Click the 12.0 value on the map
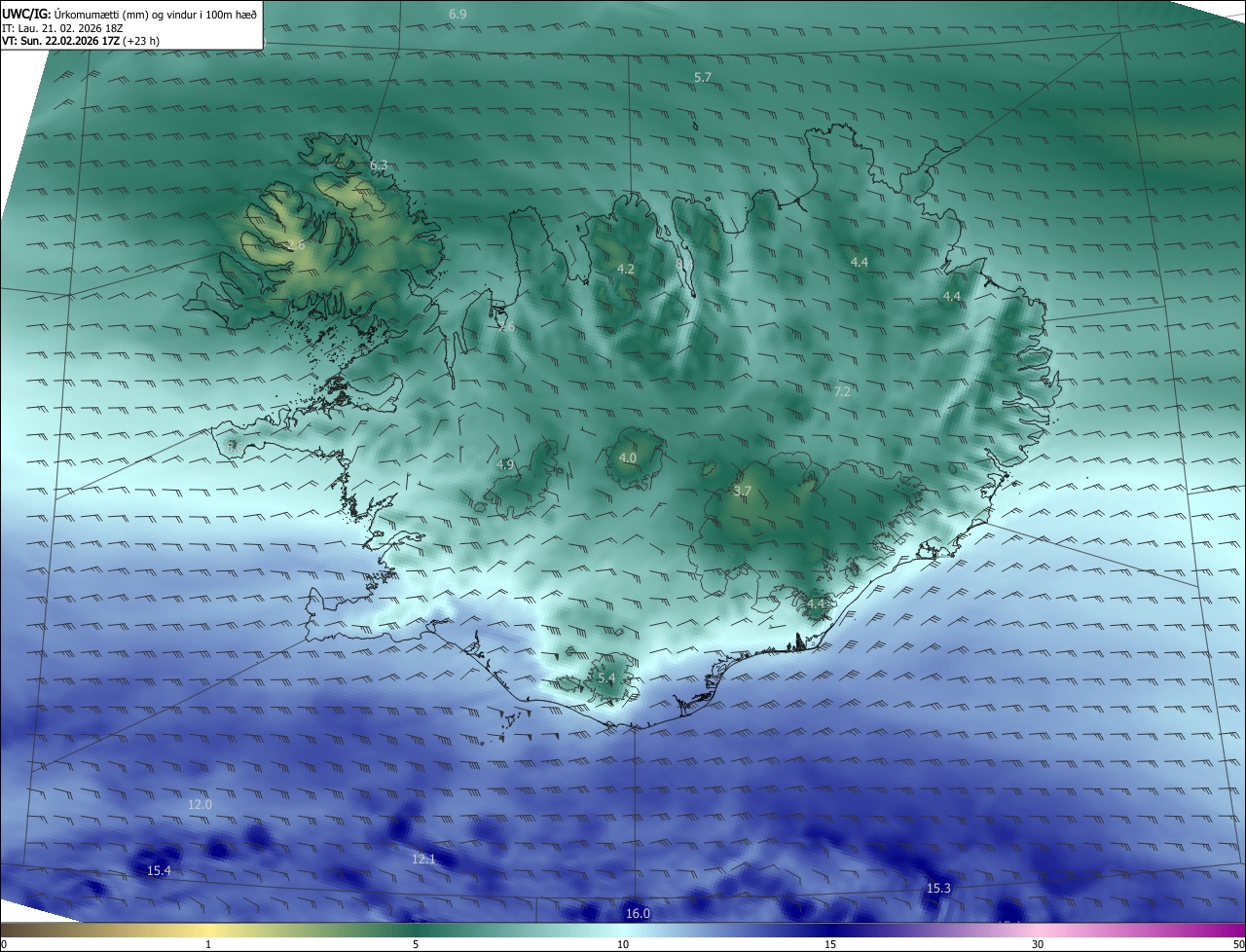1246x952 pixels. click(200, 805)
